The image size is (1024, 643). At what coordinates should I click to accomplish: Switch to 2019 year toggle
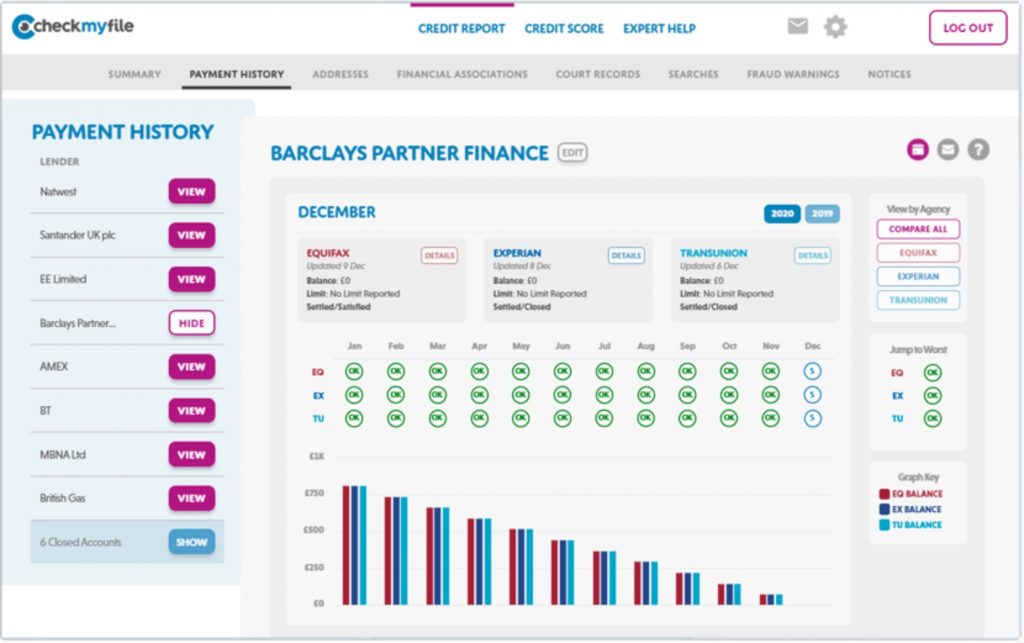[822, 213]
